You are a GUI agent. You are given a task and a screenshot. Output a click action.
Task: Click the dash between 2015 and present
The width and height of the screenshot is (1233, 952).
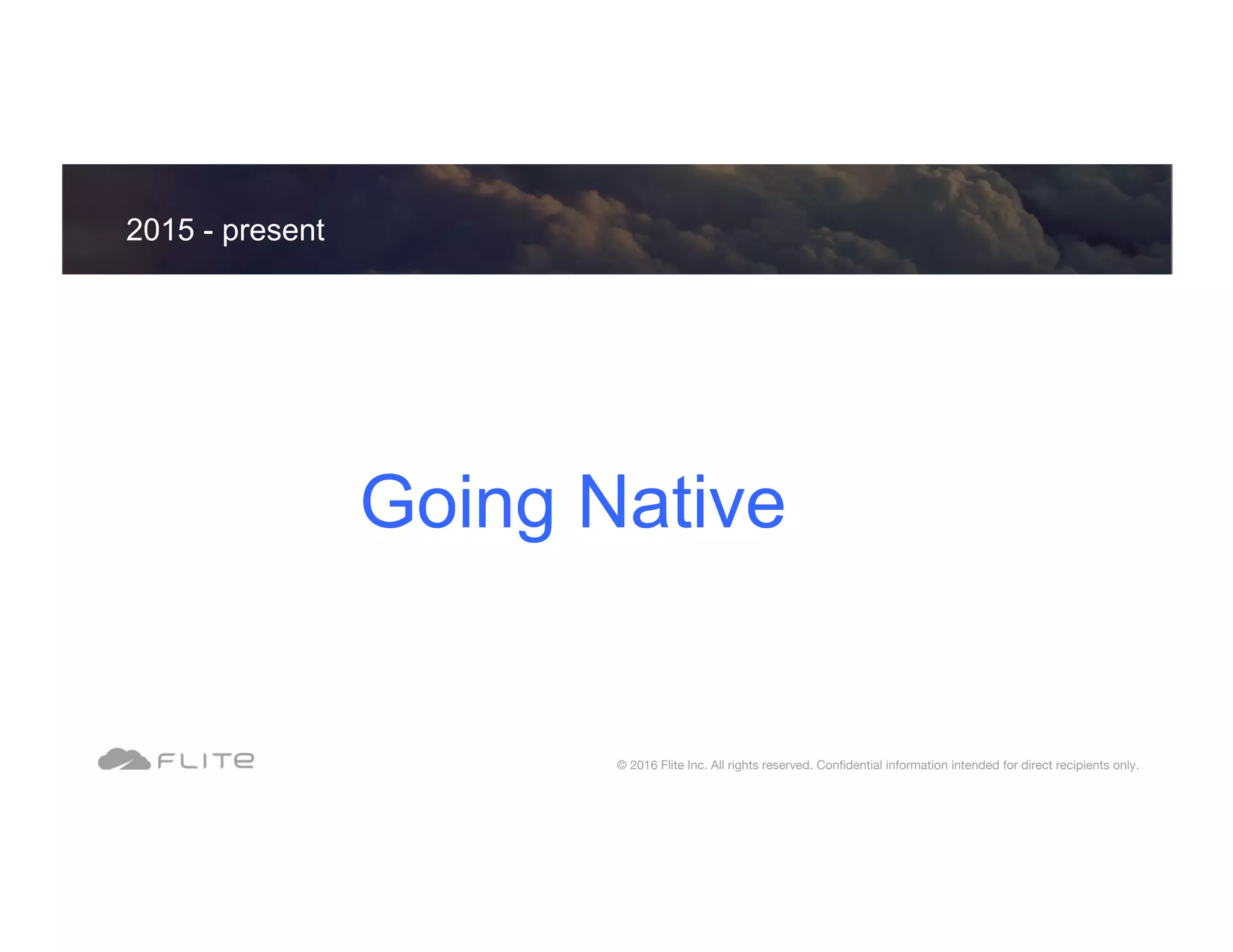click(208, 232)
